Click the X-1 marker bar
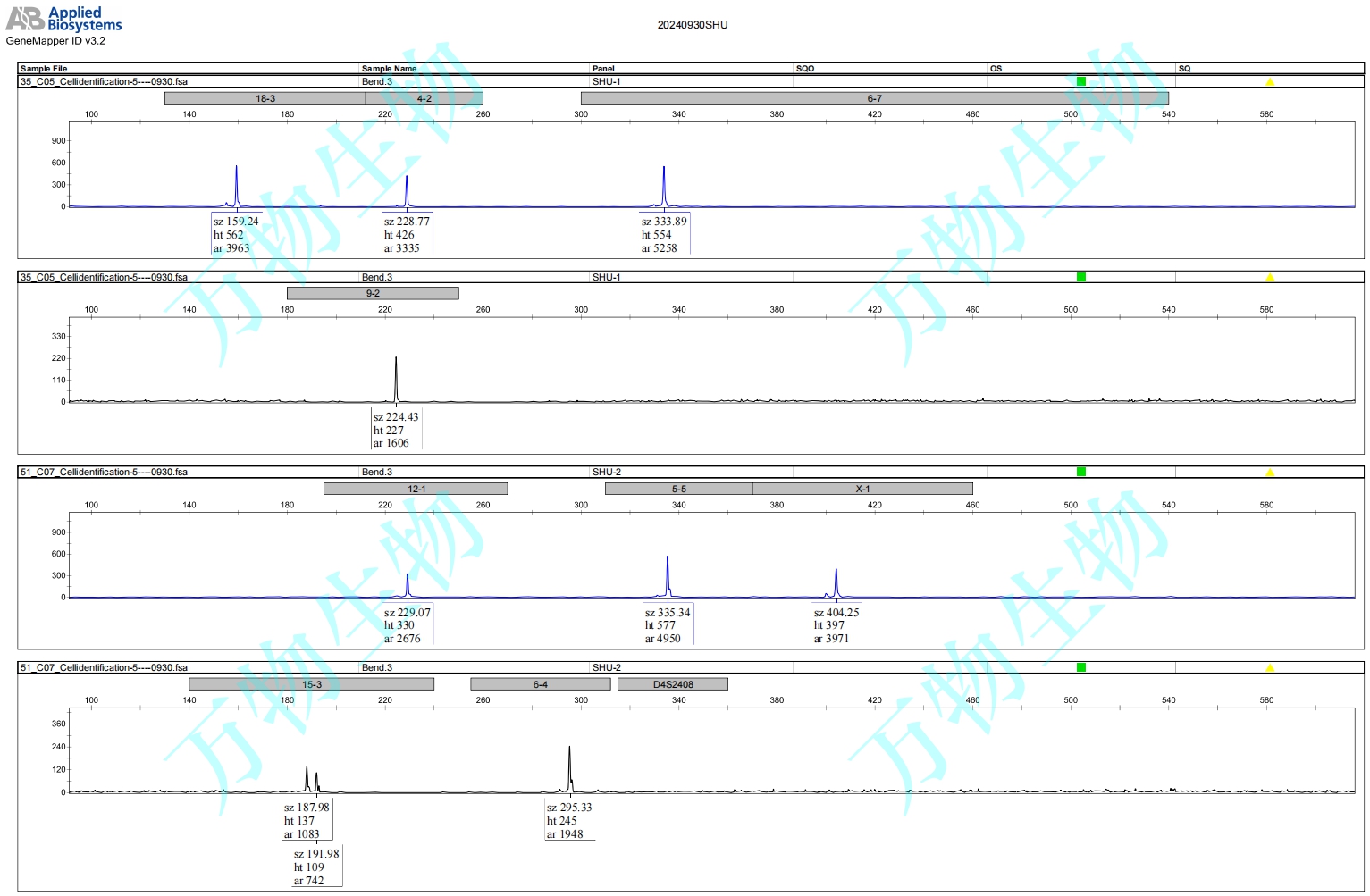1370x896 pixels. click(x=862, y=489)
